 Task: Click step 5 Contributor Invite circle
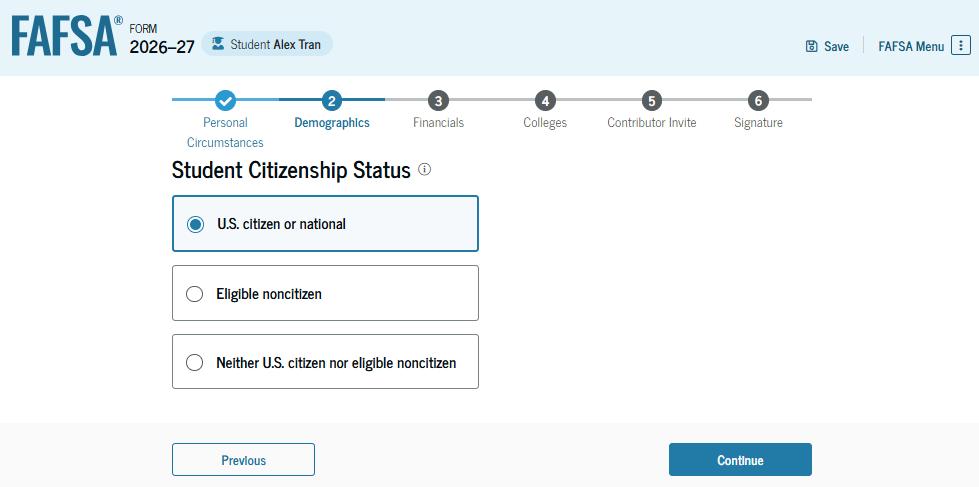pos(652,100)
